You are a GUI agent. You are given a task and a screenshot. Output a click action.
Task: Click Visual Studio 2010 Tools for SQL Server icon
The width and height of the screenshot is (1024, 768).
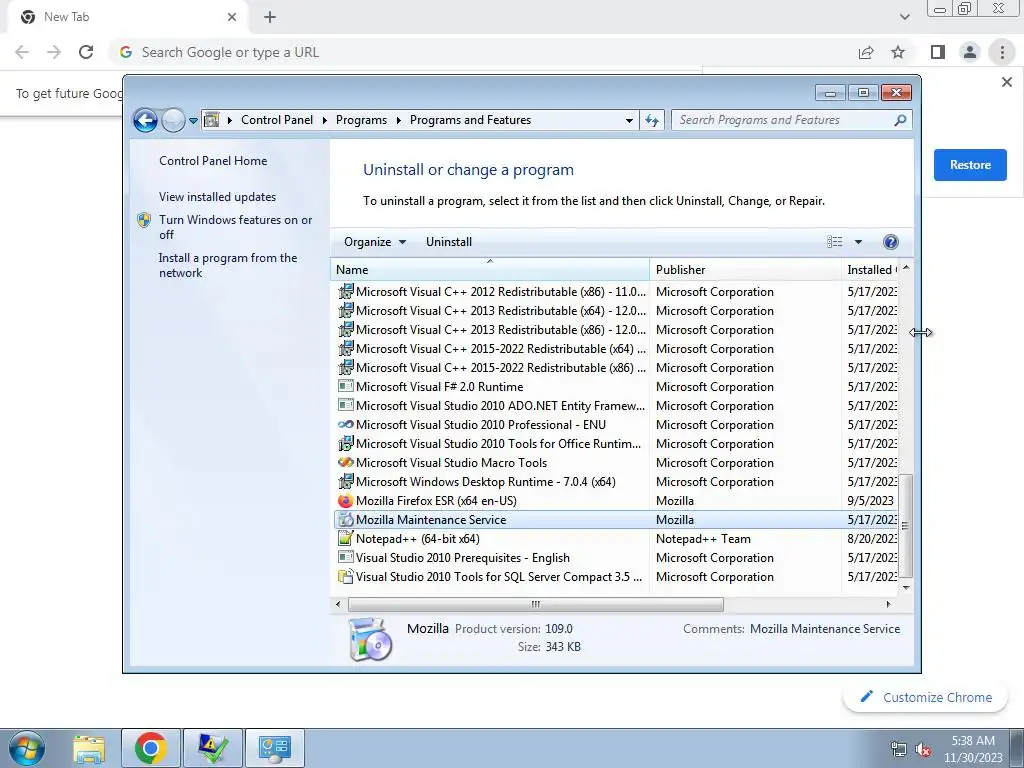(345, 577)
